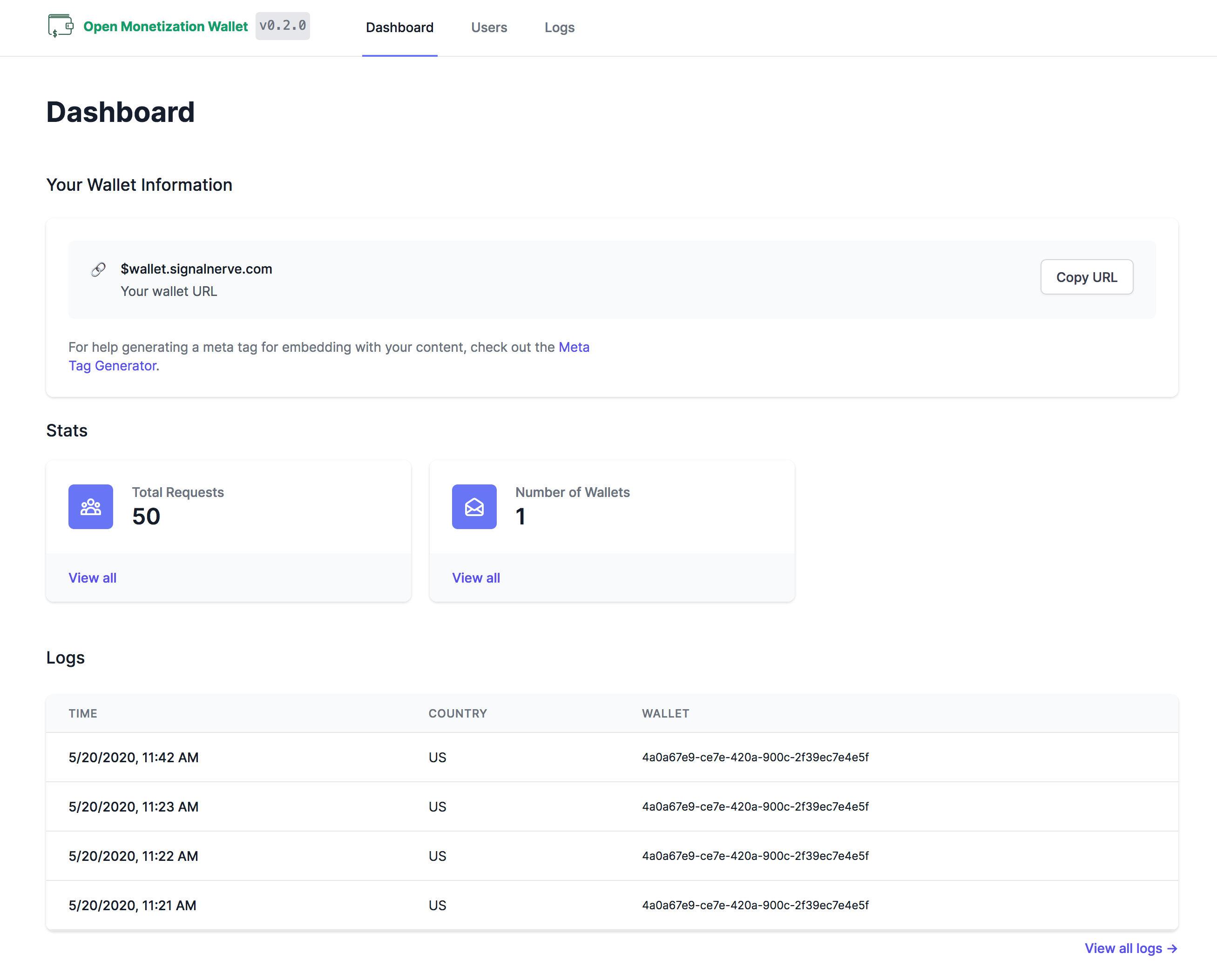Click the v0.2.0 version badge
Screen dimensions: 1217x980
pos(282,26)
